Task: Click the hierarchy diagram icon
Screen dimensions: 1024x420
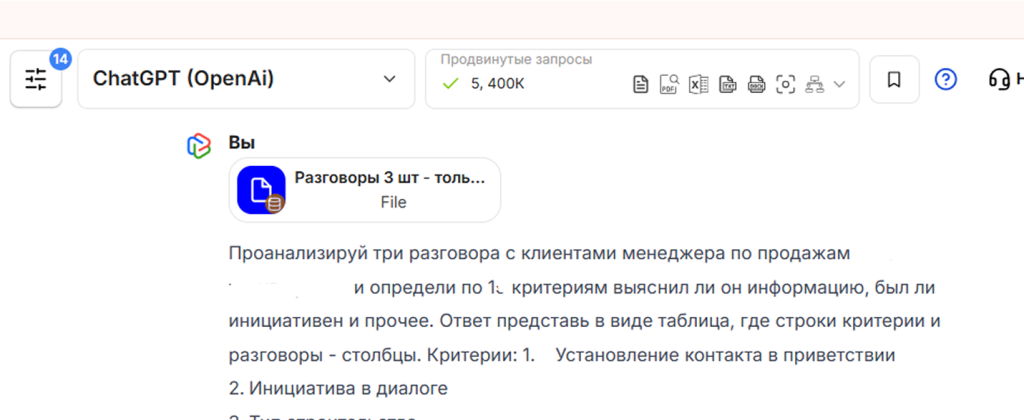Action: 814,84
